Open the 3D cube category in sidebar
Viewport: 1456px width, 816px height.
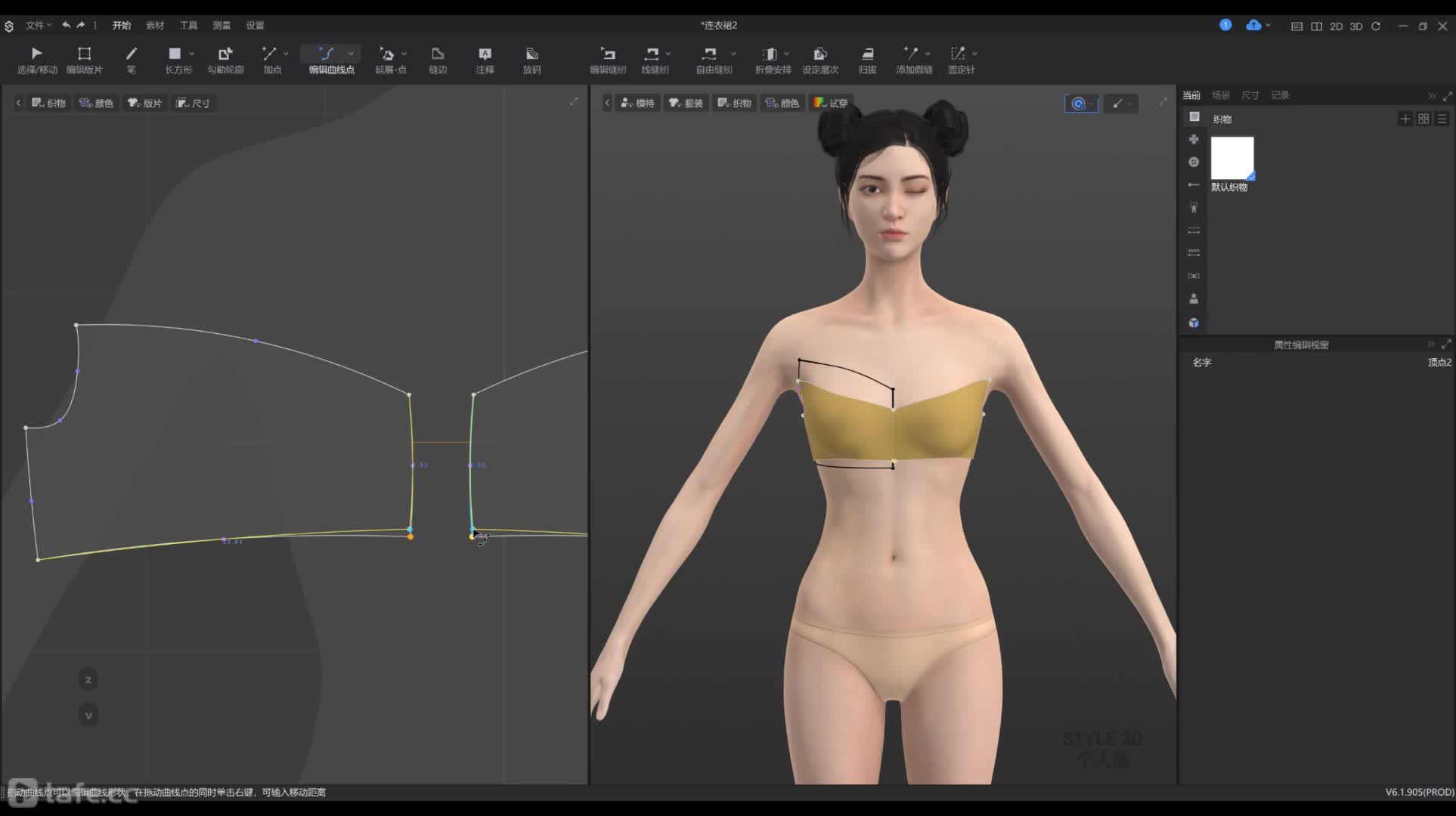(x=1194, y=323)
